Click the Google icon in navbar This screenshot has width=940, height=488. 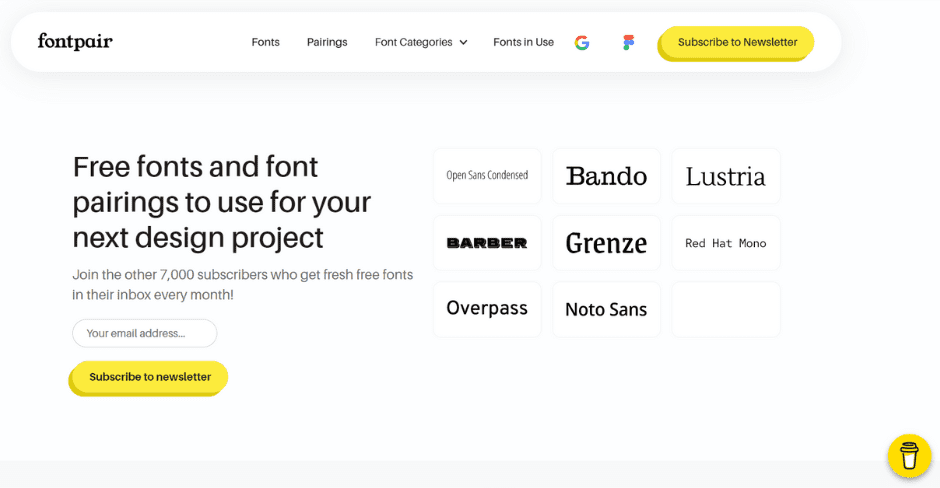[582, 43]
